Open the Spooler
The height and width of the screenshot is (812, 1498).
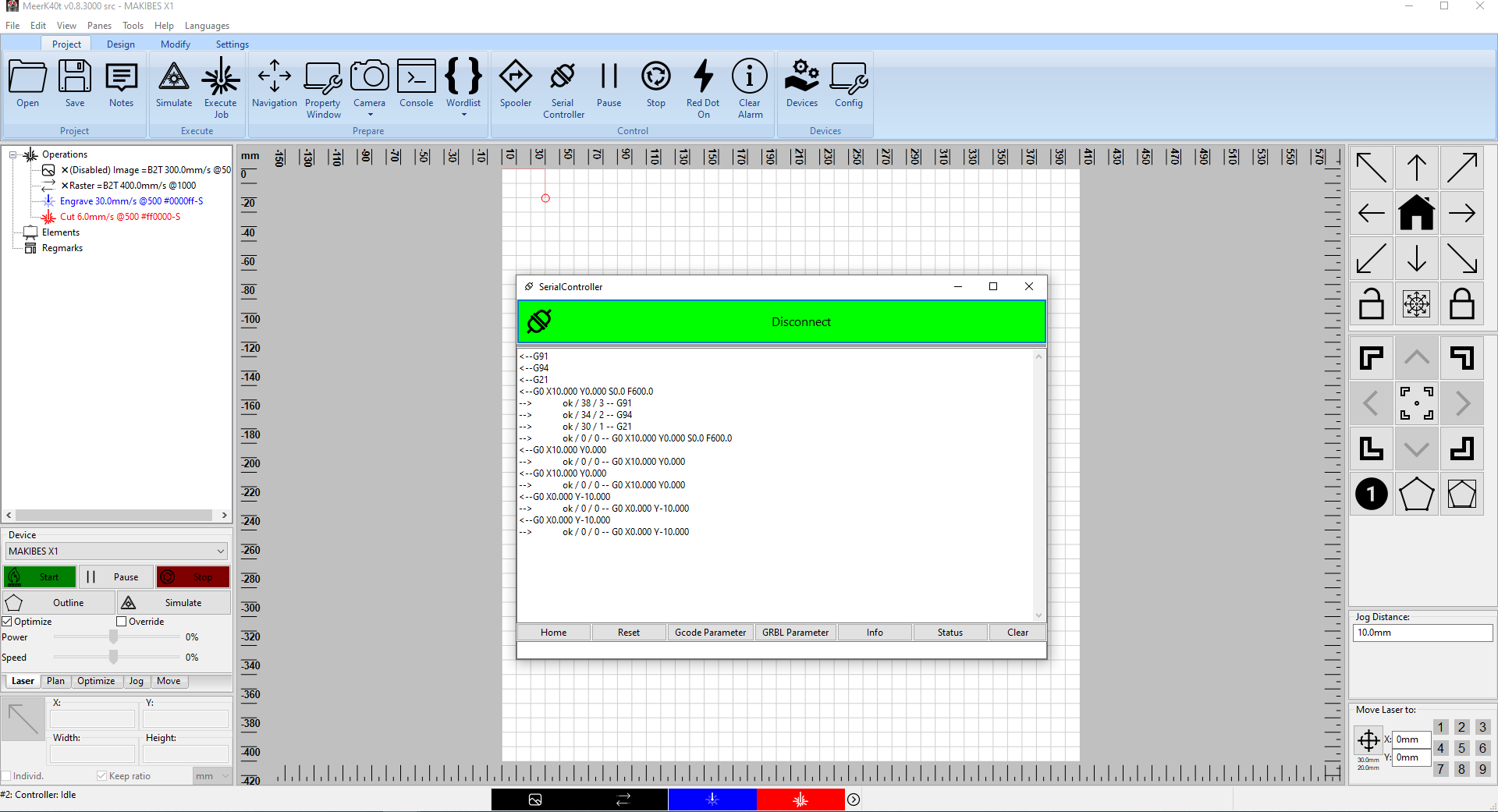coord(516,84)
